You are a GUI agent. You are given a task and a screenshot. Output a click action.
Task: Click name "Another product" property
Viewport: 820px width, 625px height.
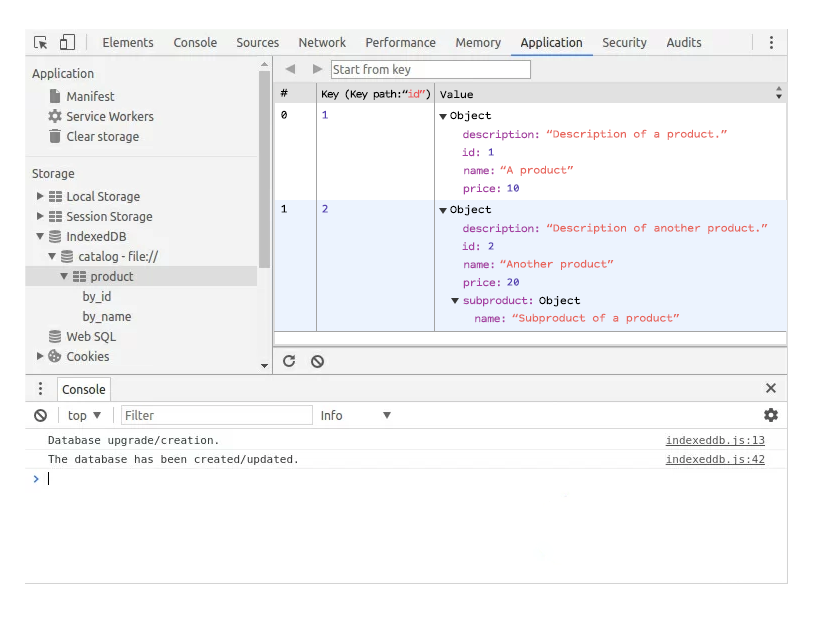[x=538, y=265]
